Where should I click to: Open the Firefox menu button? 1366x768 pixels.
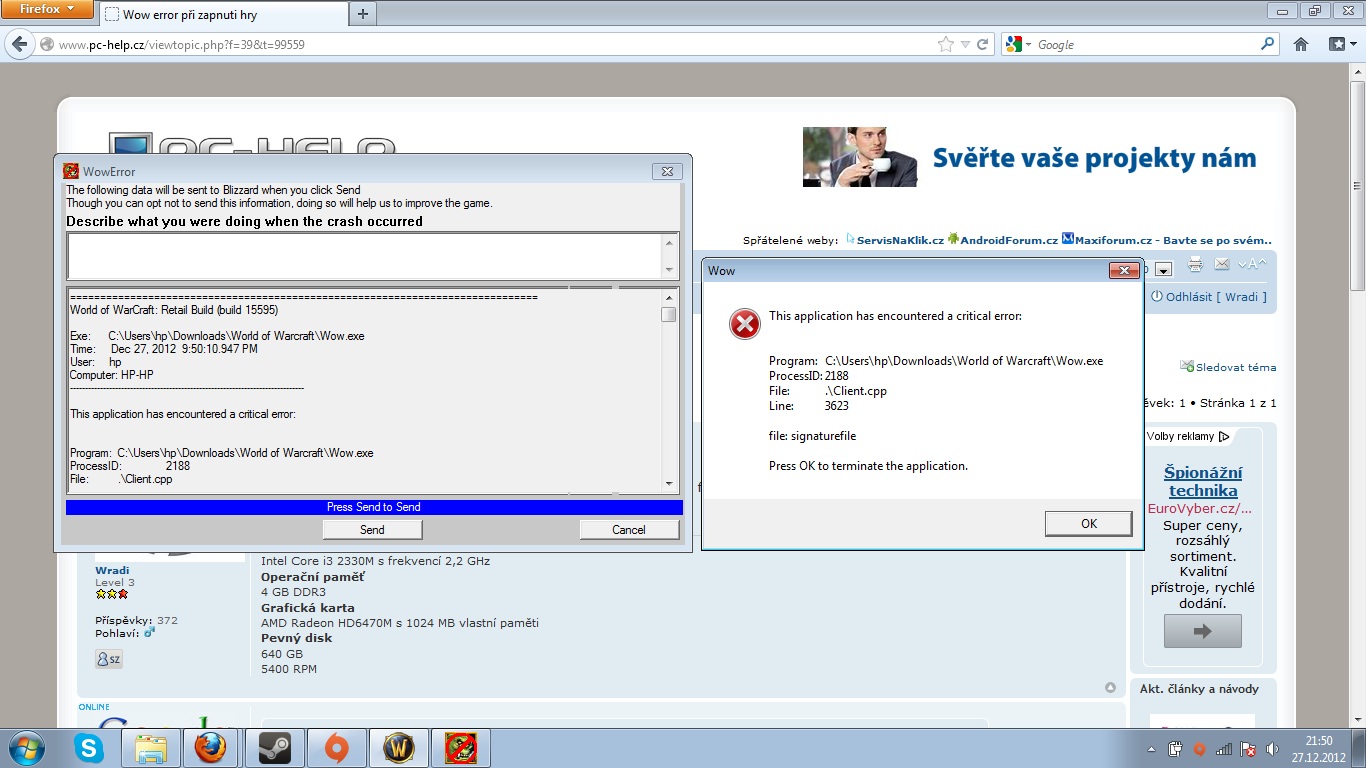(x=48, y=10)
